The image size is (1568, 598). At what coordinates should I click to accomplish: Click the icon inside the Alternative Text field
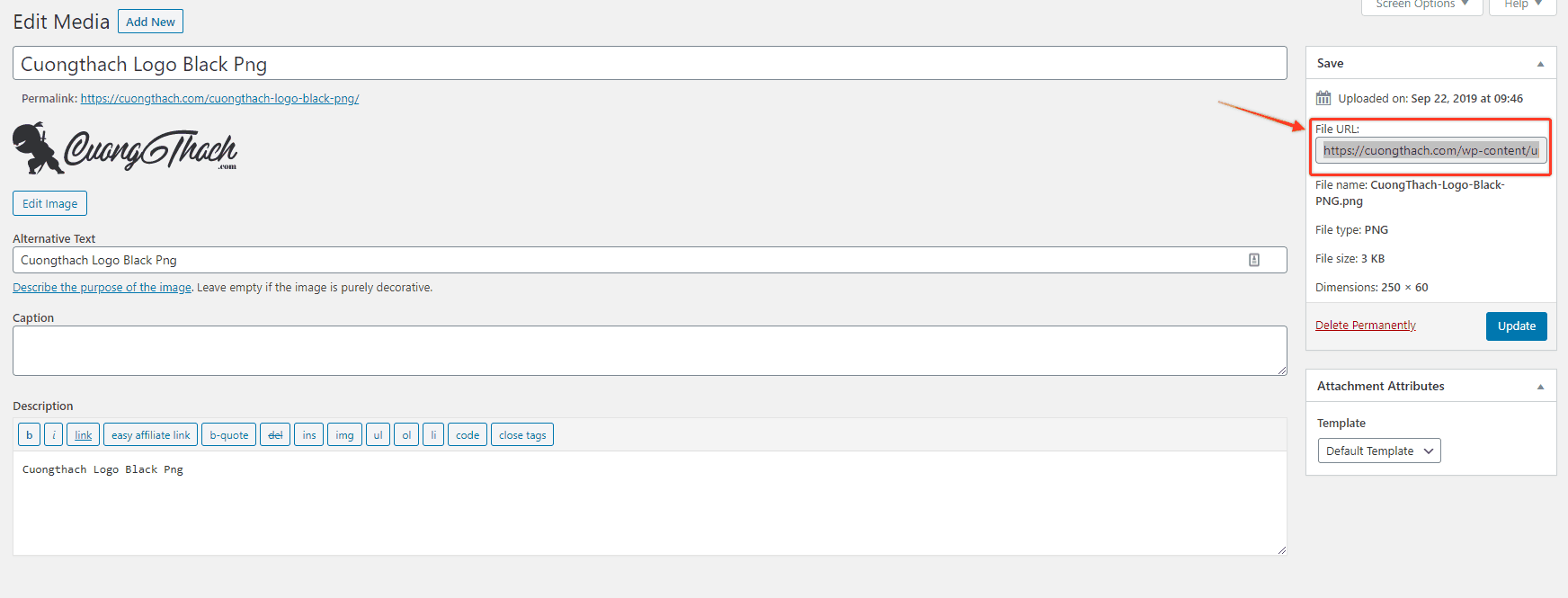pos(1254,260)
